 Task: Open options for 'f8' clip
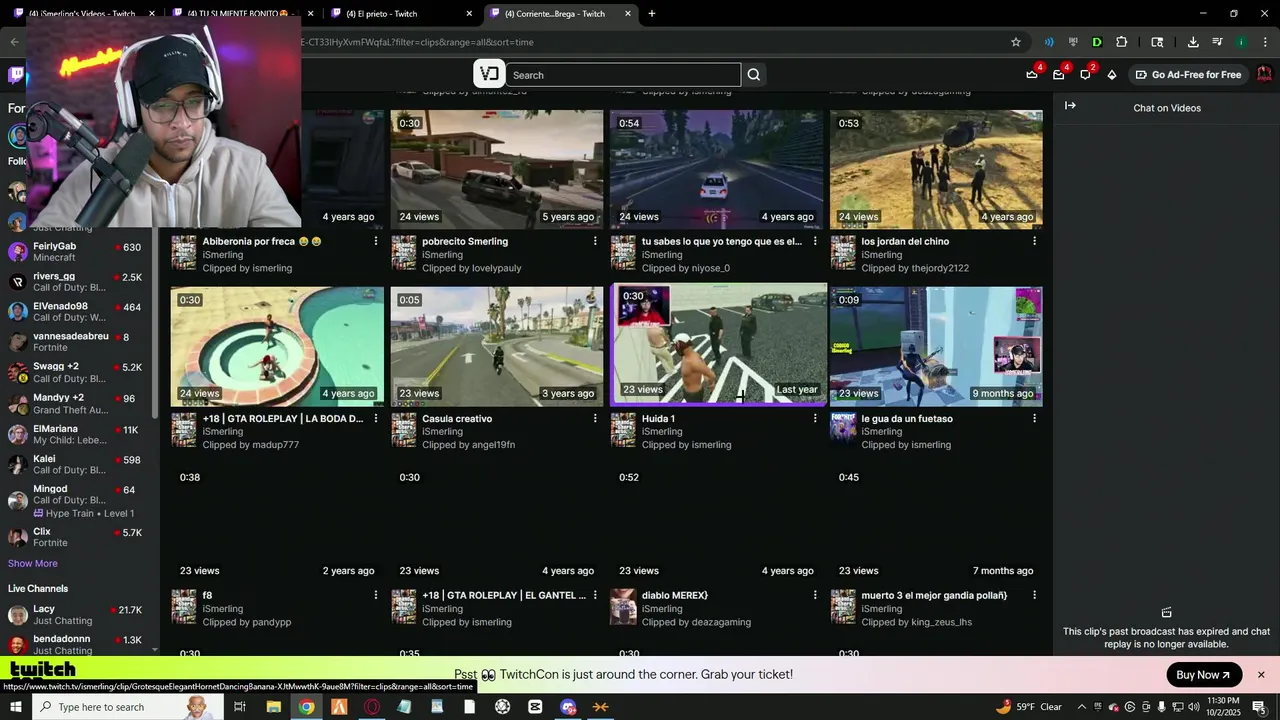pos(376,595)
